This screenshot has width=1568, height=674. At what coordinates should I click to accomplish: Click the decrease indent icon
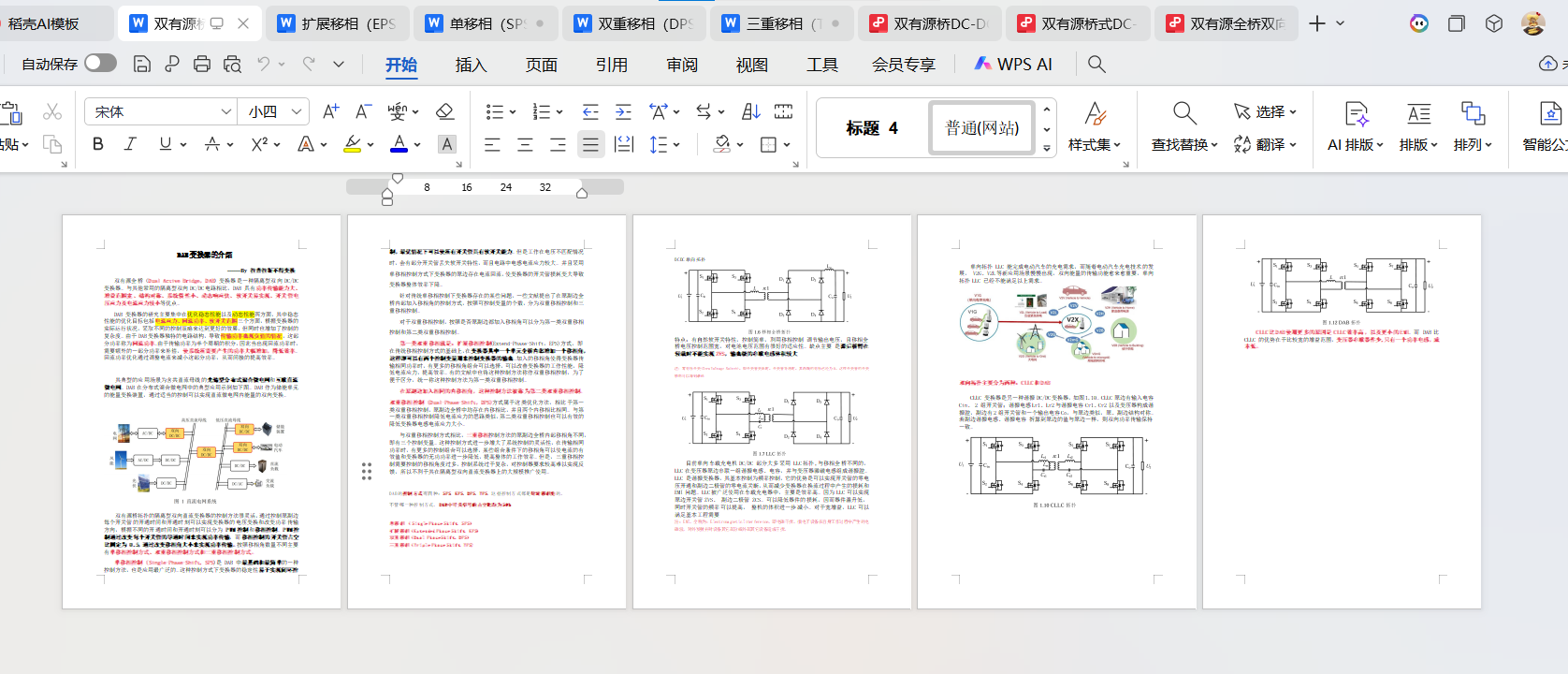(590, 112)
